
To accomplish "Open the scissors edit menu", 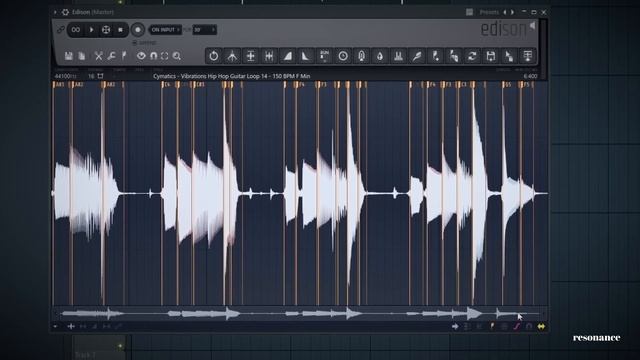I will [x=98, y=56].
